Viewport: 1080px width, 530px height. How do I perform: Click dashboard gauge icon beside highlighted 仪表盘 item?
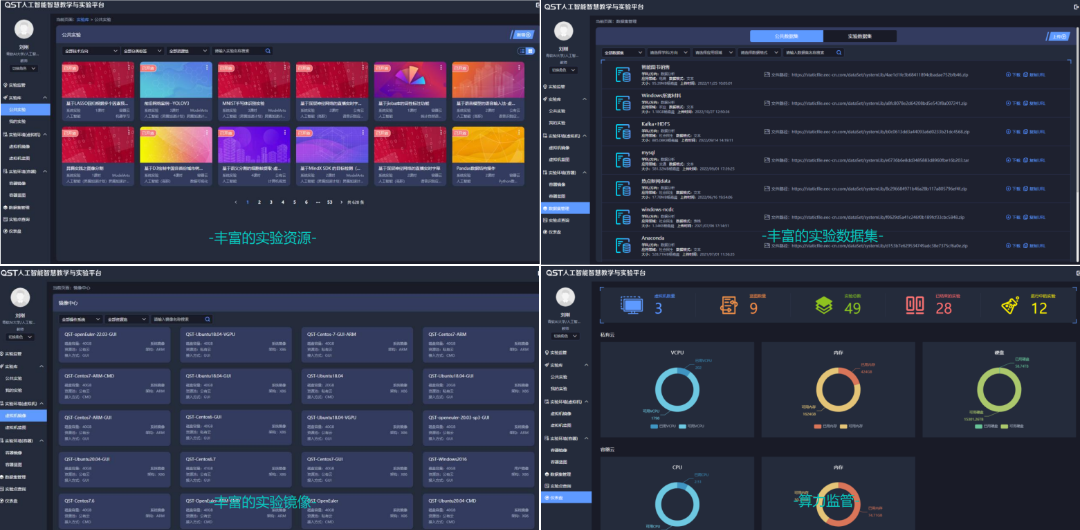[x=545, y=497]
